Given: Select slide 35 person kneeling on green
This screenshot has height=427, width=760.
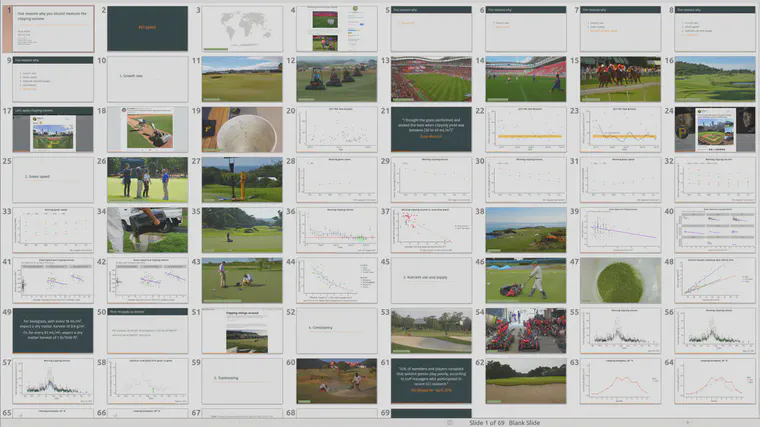Looking at the screenshot, I should [242, 230].
